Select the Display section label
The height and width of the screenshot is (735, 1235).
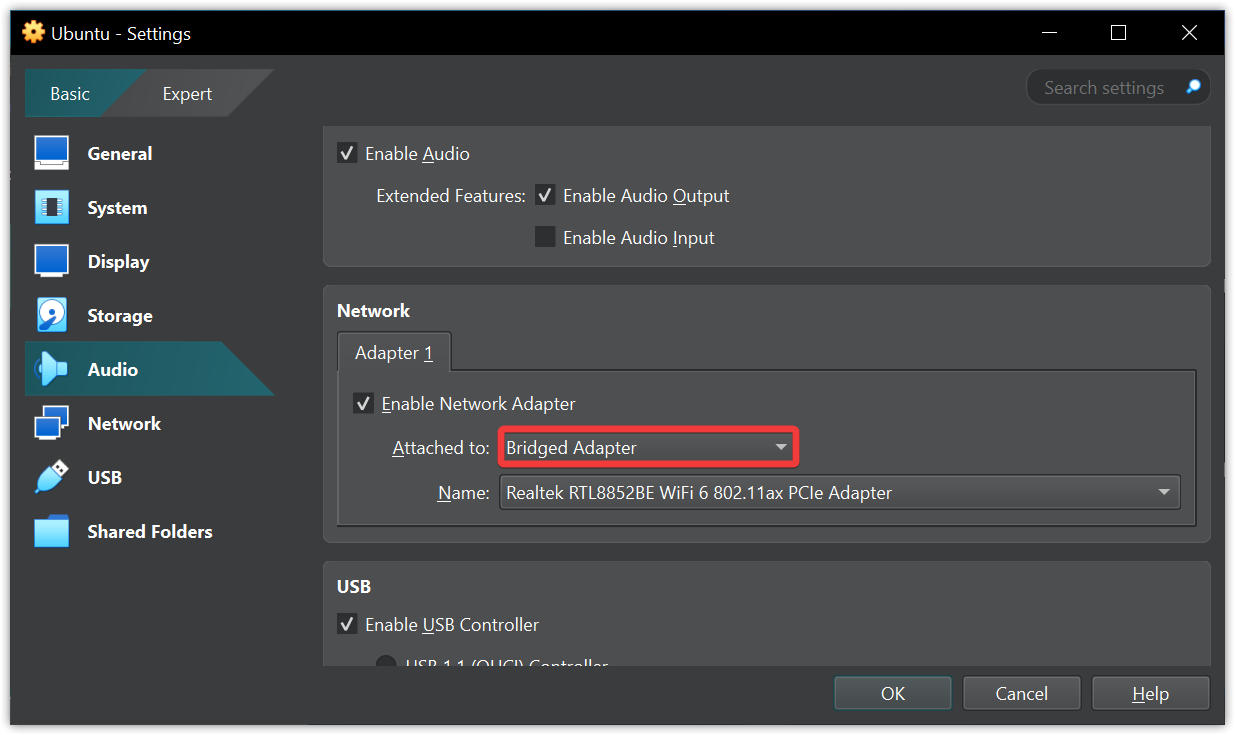pos(118,262)
